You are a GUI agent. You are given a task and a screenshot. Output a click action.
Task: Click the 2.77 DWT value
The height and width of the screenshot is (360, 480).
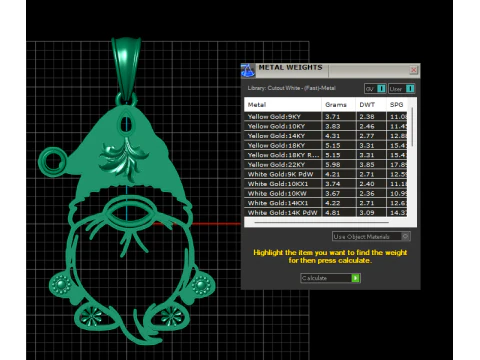(367, 136)
